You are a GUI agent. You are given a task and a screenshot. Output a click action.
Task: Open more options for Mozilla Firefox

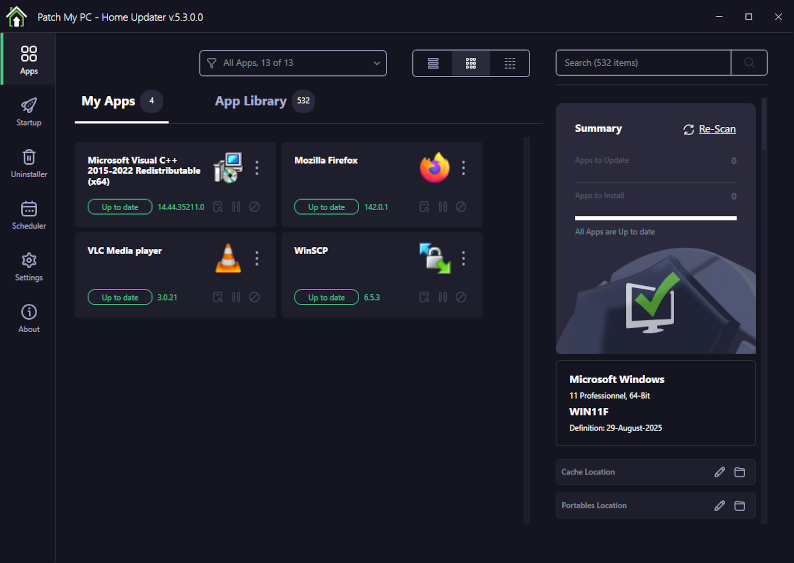tap(463, 168)
